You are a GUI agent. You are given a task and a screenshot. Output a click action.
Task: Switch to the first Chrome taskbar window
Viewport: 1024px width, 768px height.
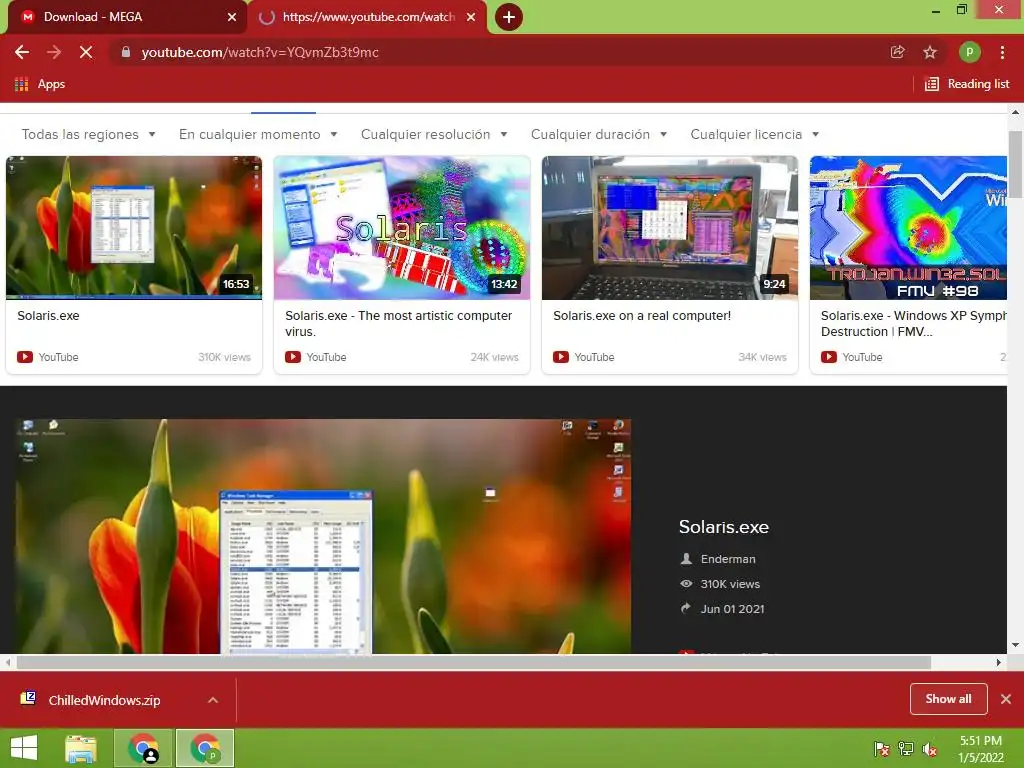click(143, 748)
